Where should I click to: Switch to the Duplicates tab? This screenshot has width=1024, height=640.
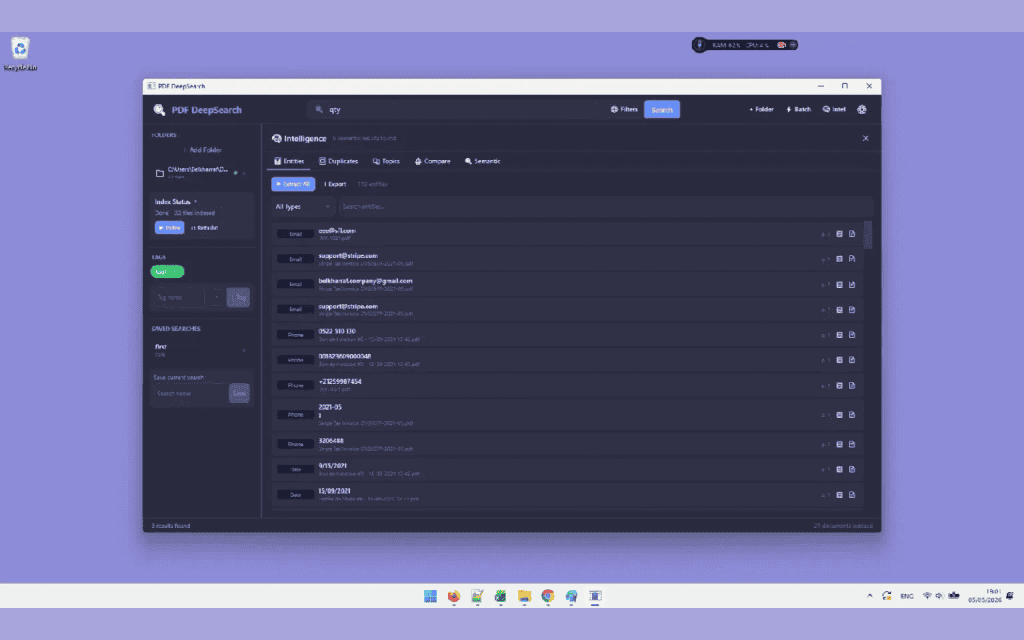338,161
